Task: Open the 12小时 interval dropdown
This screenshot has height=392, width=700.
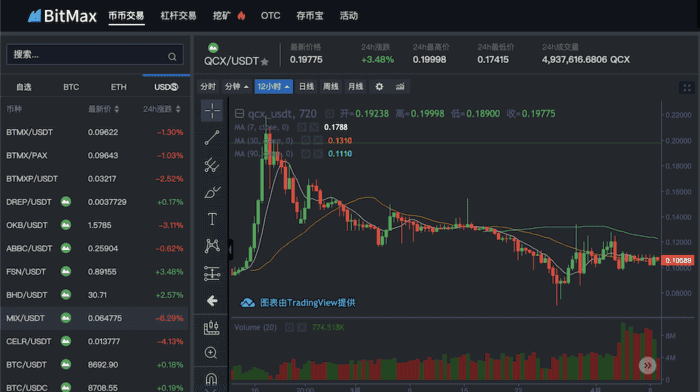Action: 274,87
